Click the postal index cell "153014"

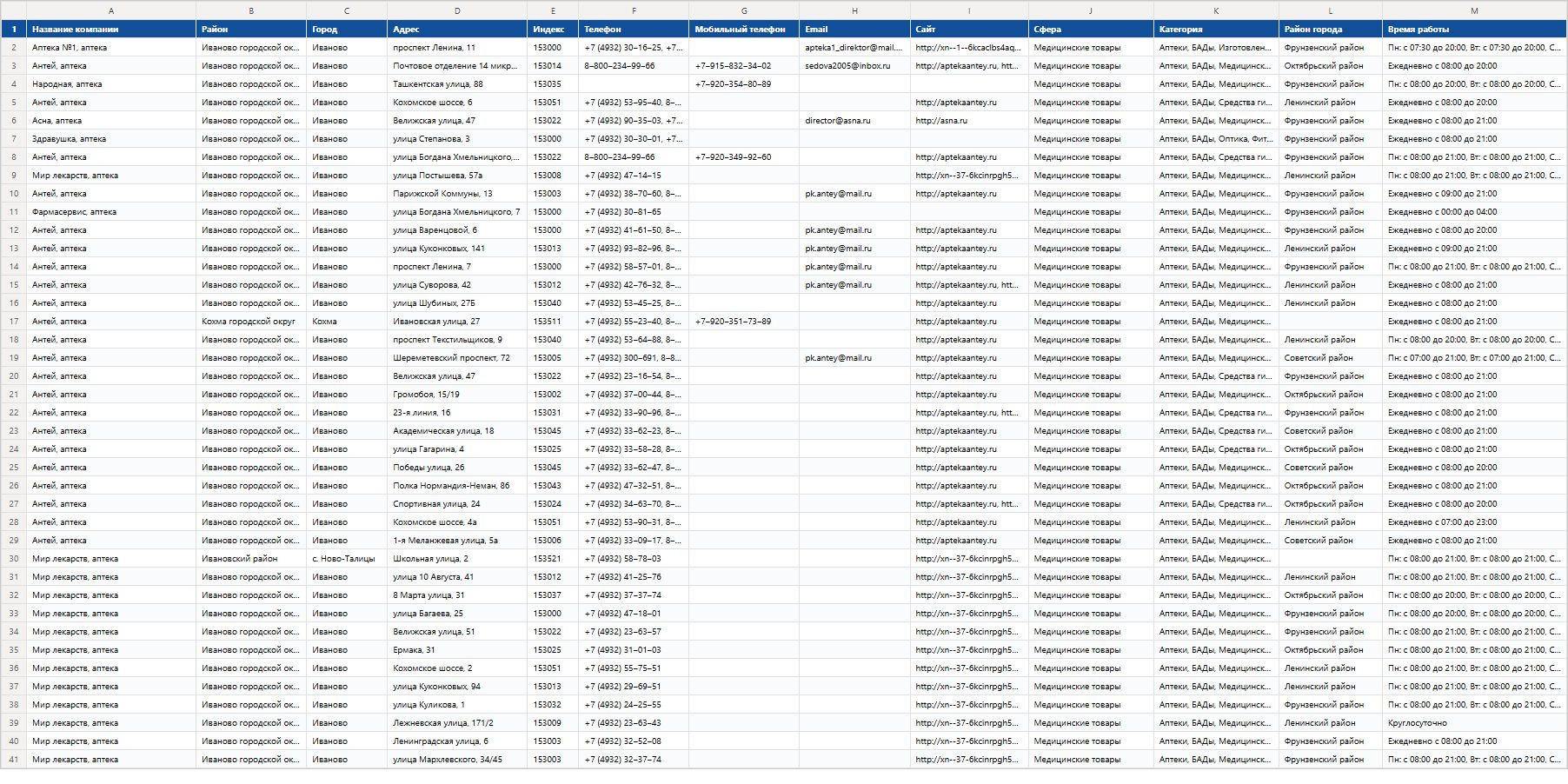tap(553, 66)
